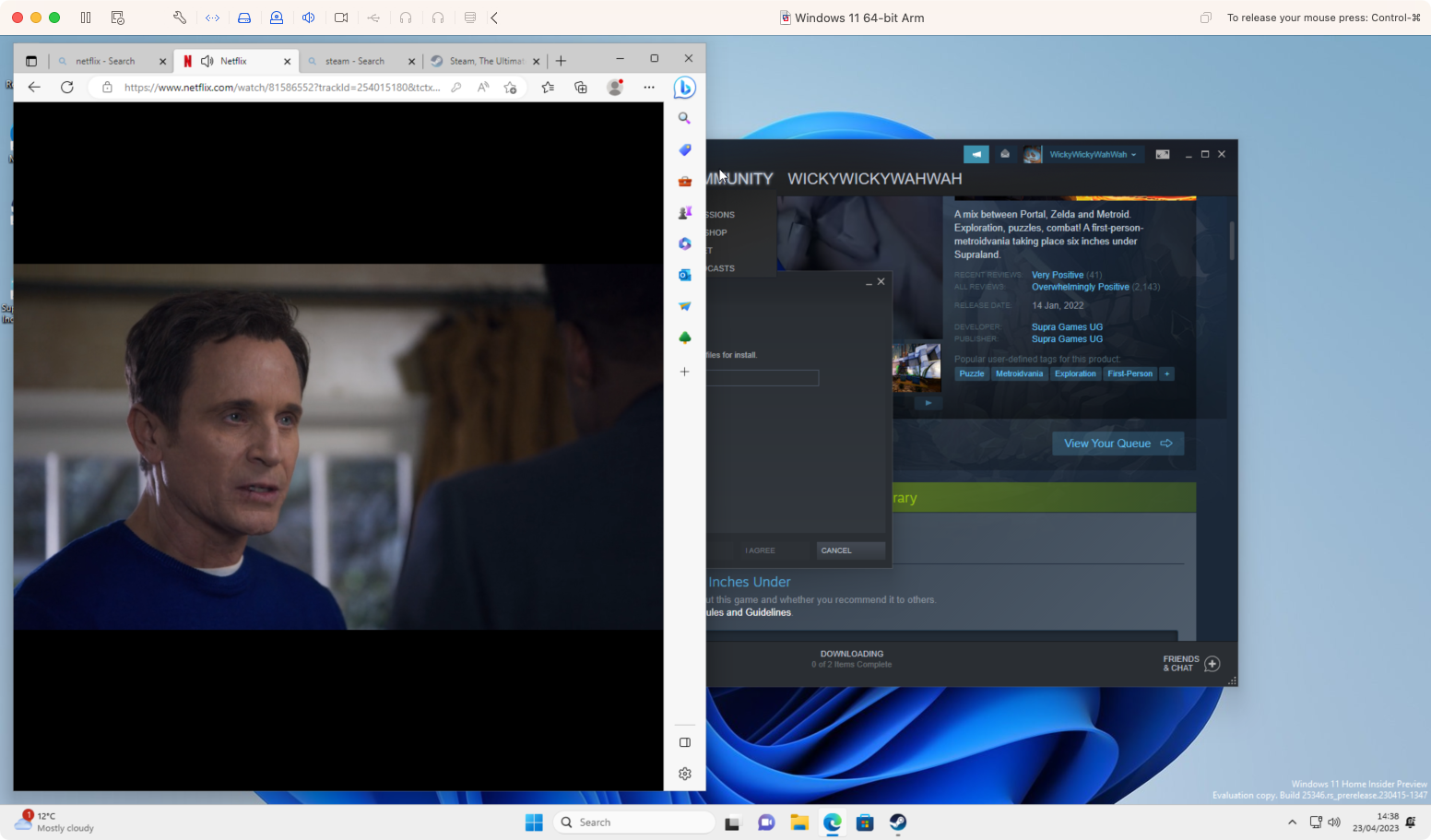Click the Netflix video to pause

tap(338, 446)
